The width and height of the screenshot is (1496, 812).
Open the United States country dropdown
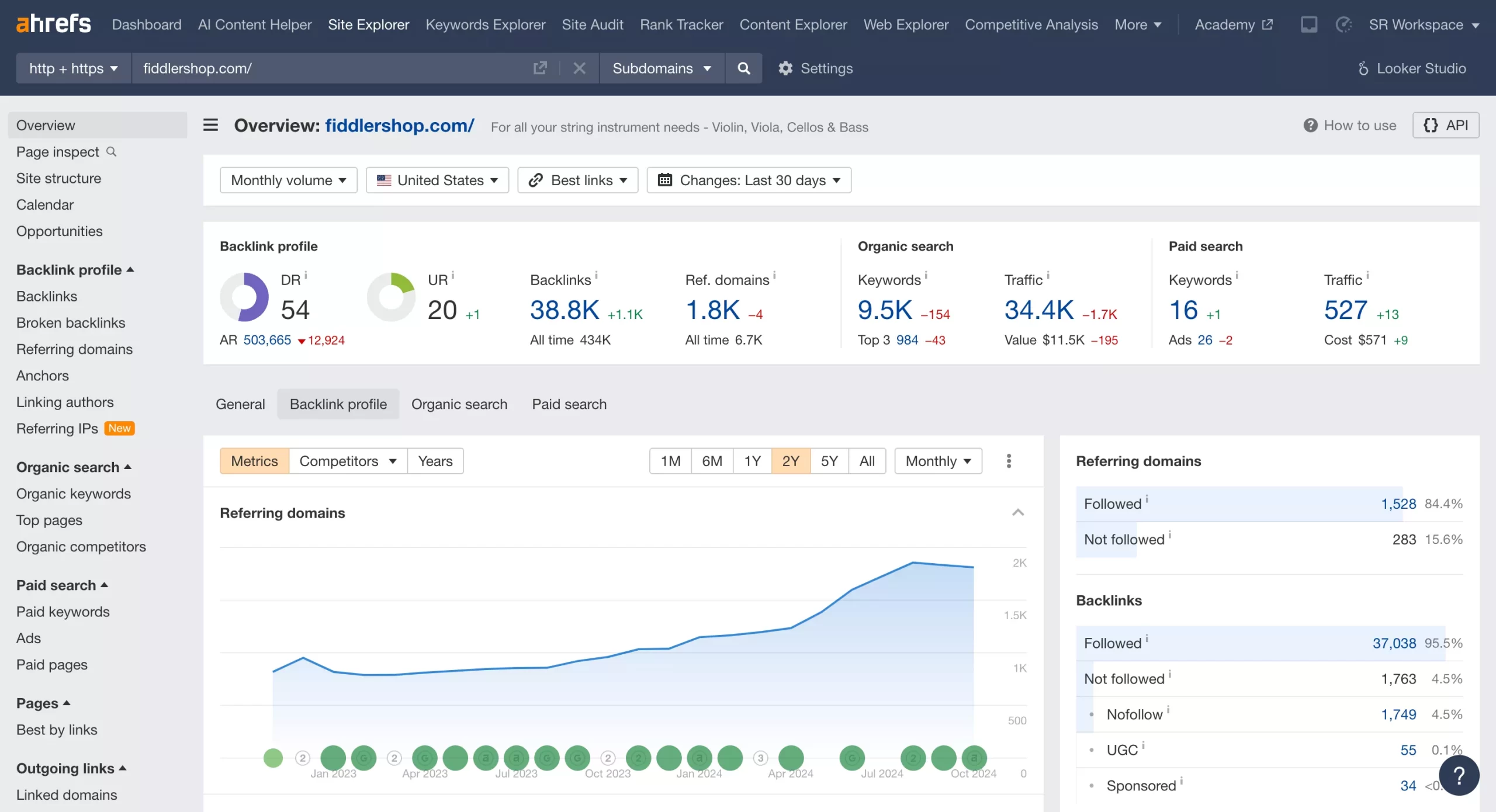point(438,180)
